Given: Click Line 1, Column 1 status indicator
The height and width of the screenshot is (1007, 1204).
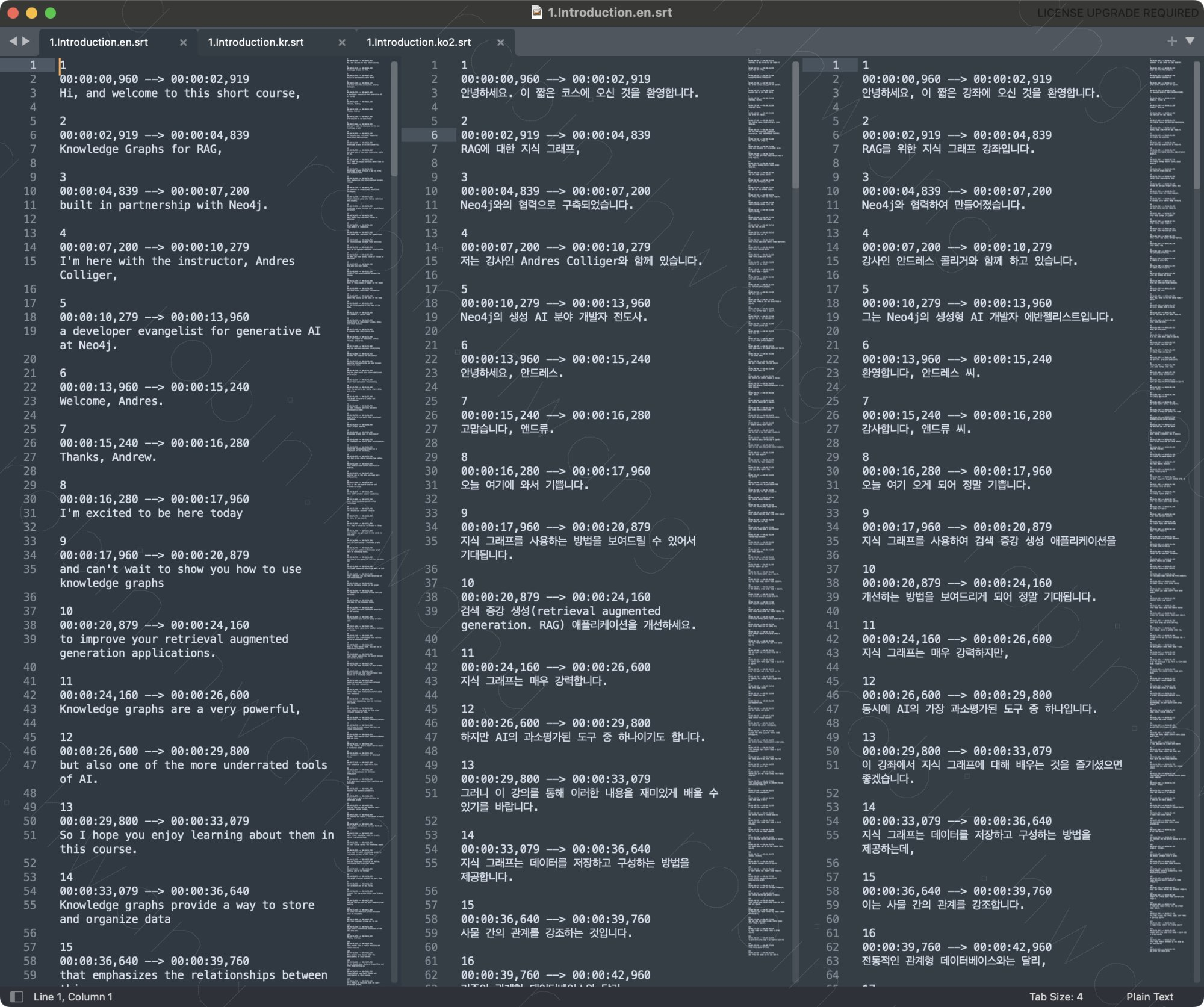Looking at the screenshot, I should pyautogui.click(x=73, y=997).
